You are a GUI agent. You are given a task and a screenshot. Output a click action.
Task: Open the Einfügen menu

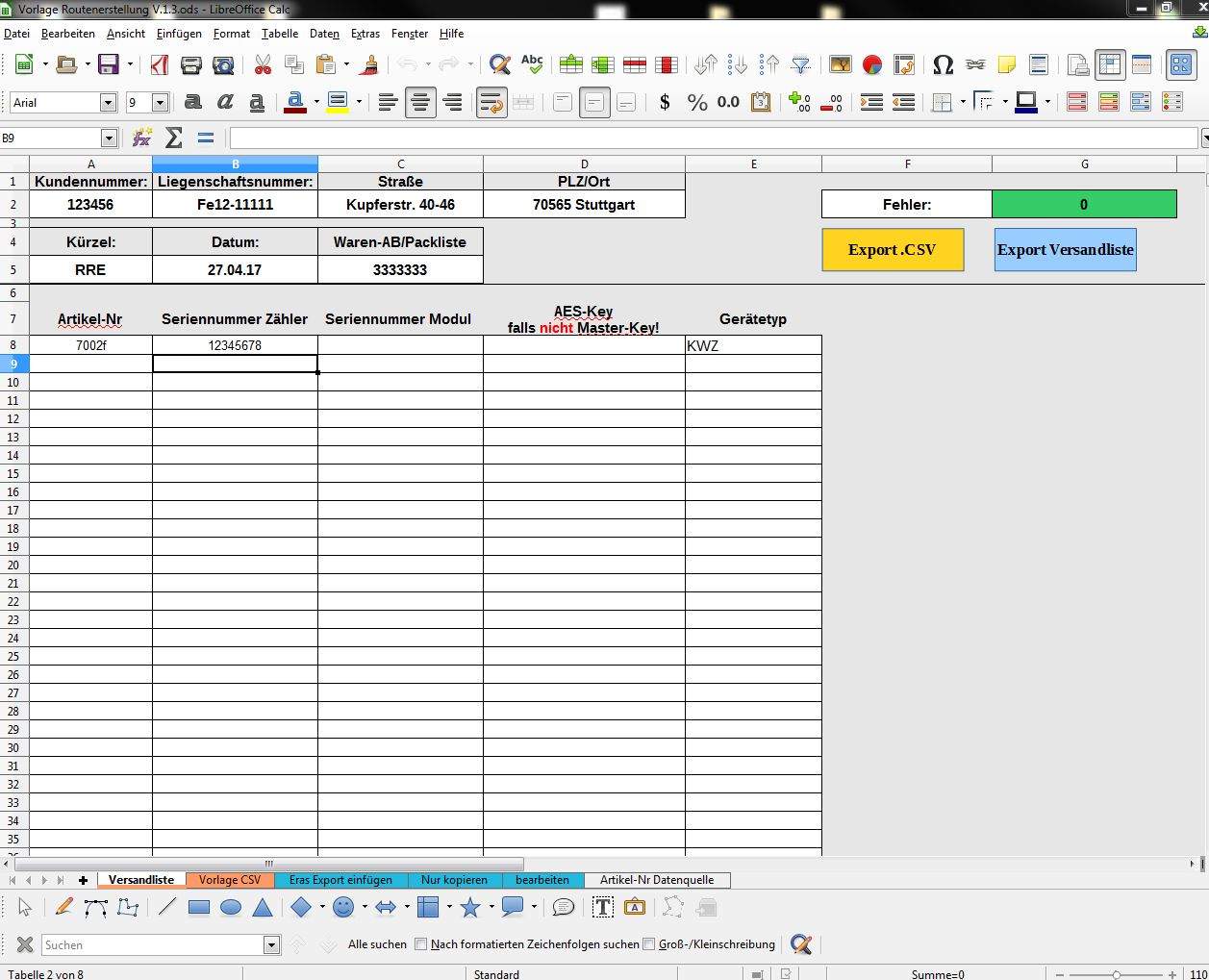coord(179,34)
